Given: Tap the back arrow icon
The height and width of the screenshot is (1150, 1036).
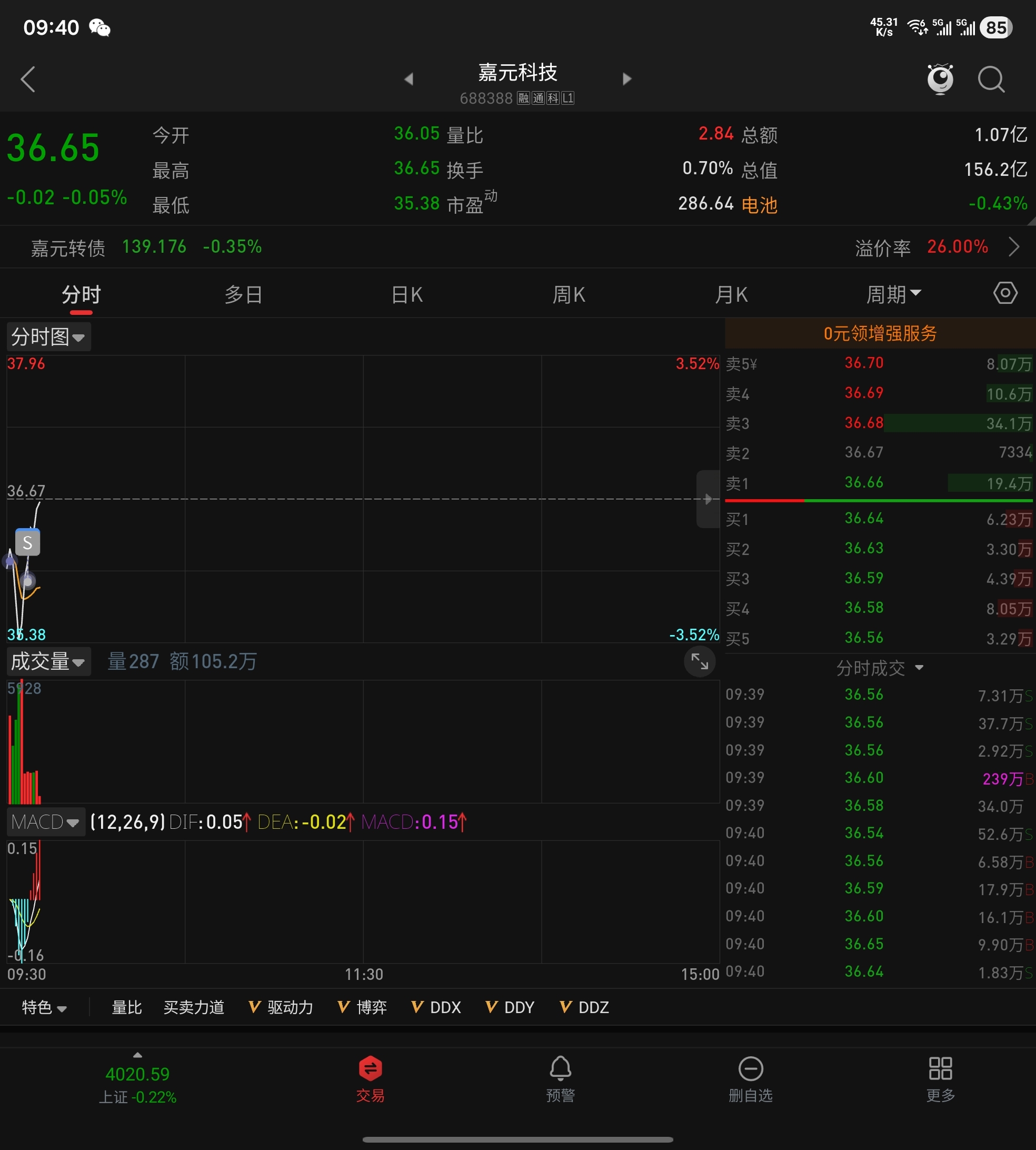Looking at the screenshot, I should (28, 79).
